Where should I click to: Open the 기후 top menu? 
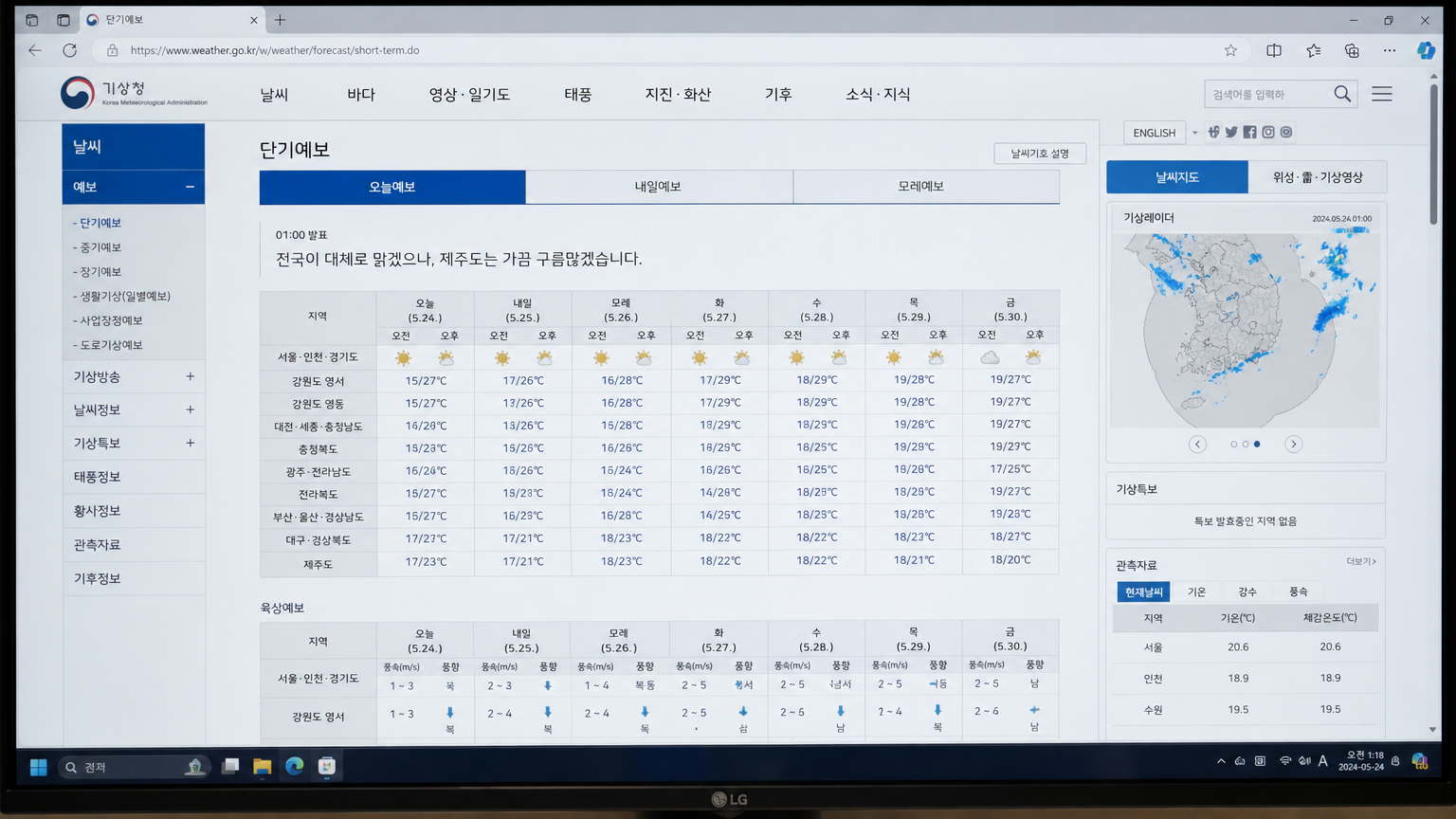coord(778,95)
